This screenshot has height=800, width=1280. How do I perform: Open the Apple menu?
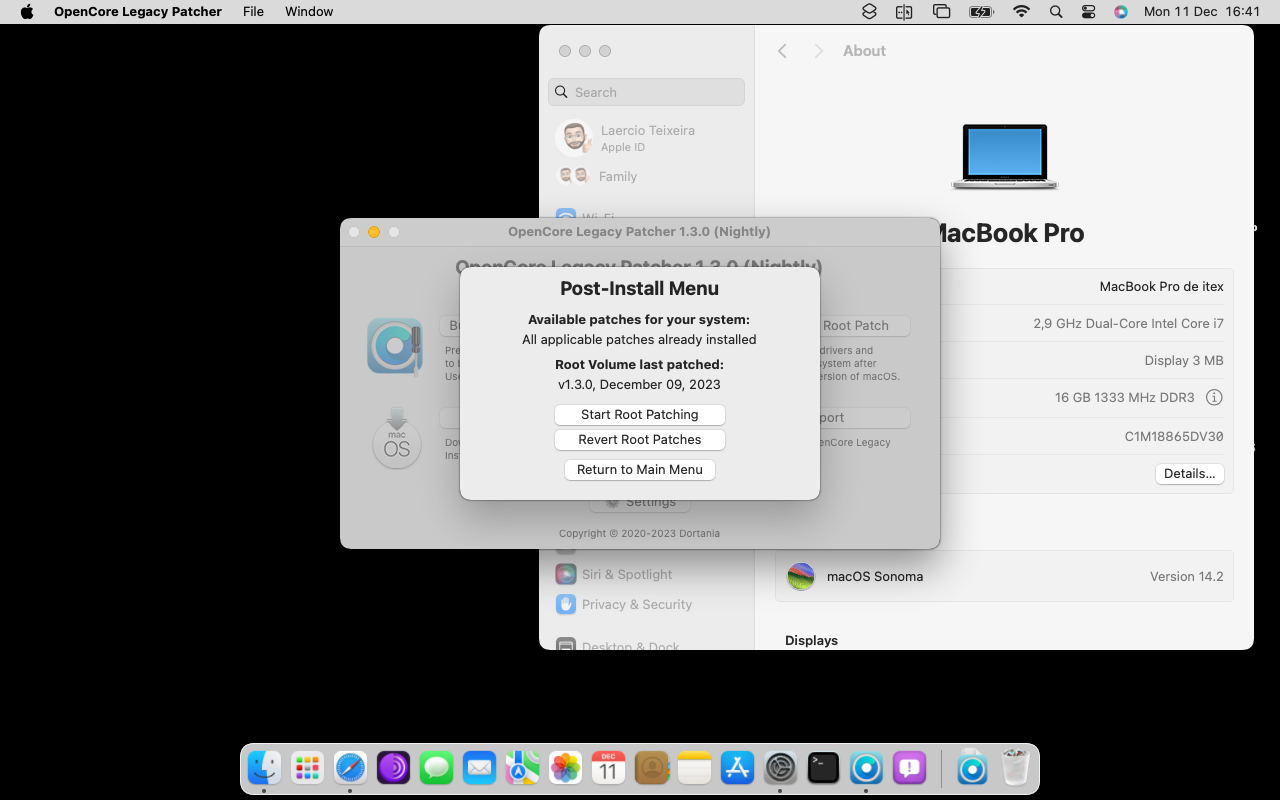[27, 12]
